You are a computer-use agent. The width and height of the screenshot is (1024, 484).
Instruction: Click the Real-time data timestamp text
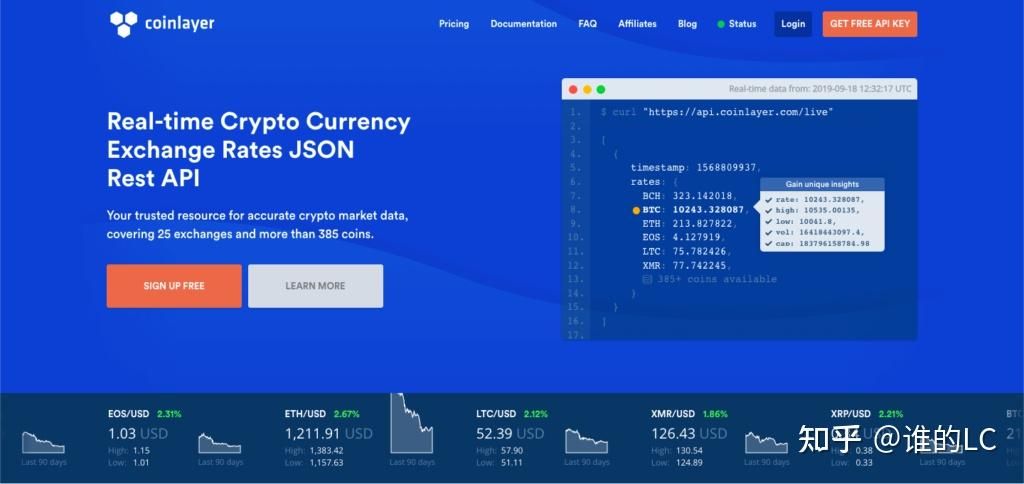(820, 89)
